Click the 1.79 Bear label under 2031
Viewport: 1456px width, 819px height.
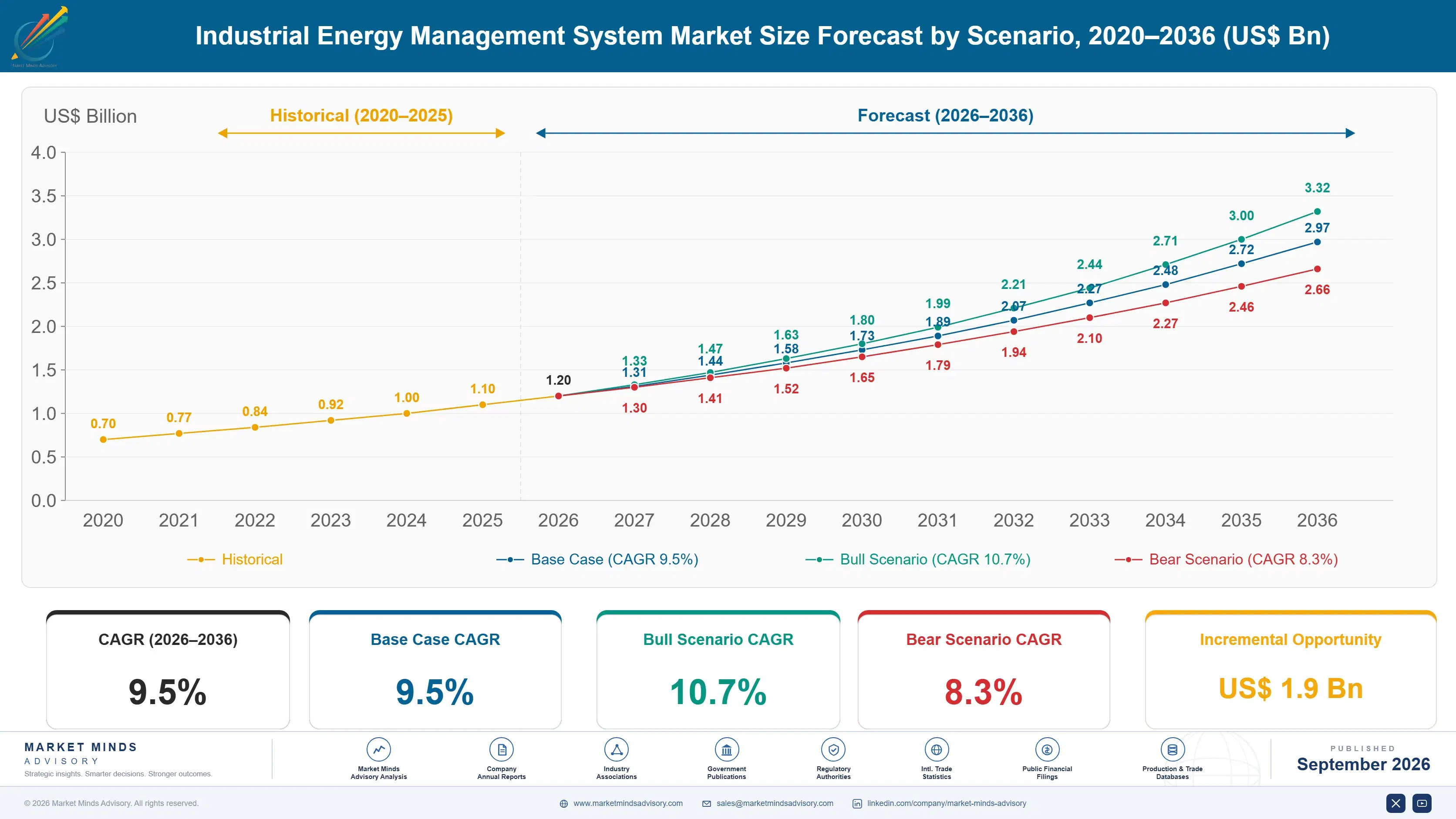coord(938,366)
